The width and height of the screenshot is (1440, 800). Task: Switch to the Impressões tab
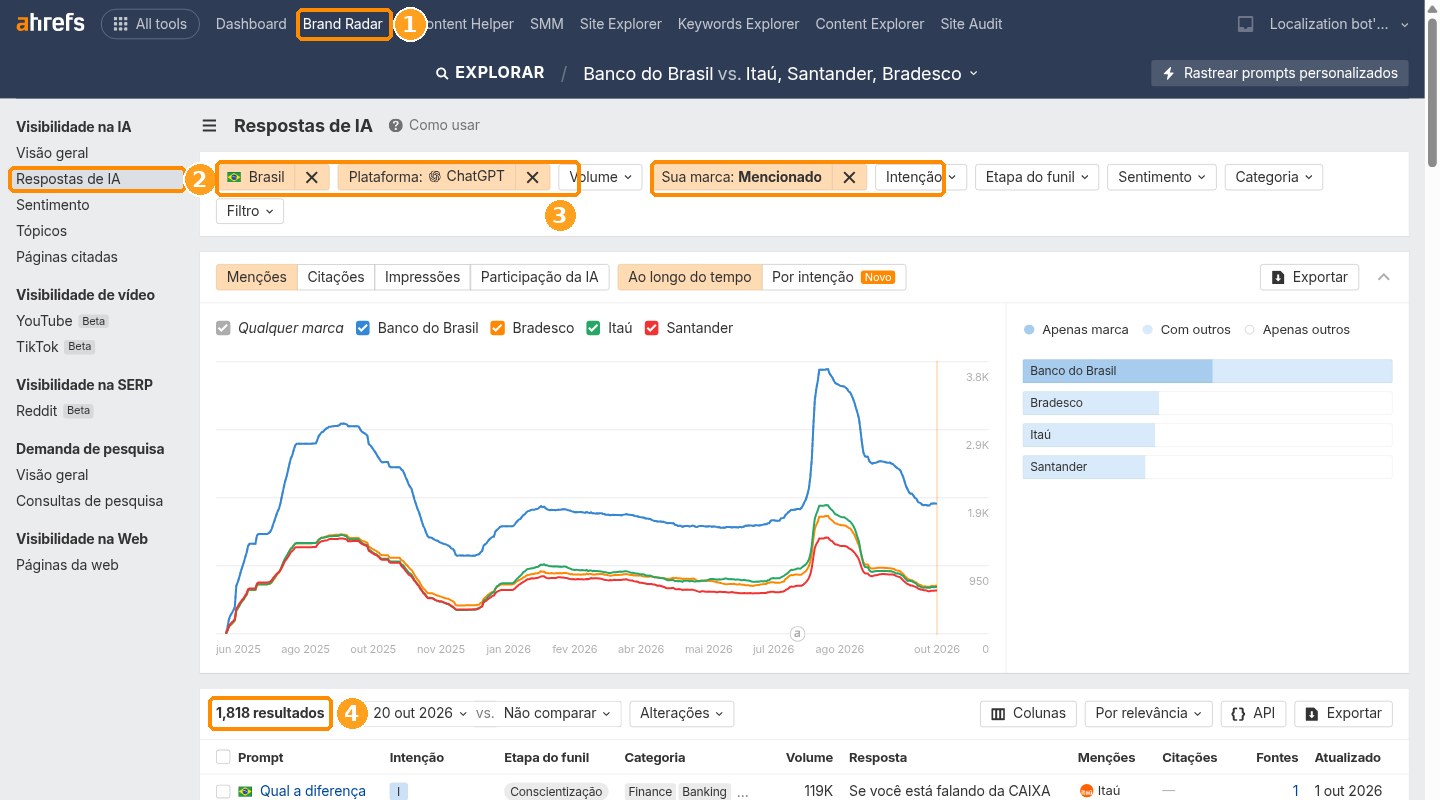pyautogui.click(x=422, y=277)
